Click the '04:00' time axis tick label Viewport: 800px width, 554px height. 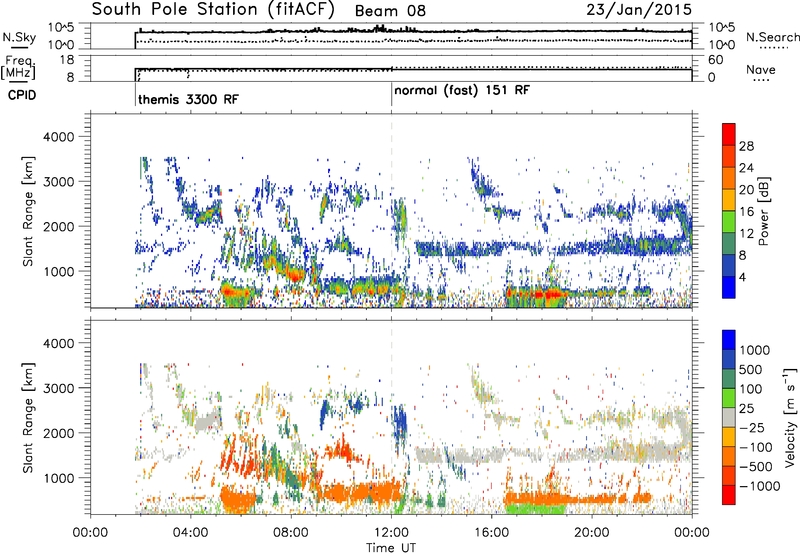tap(190, 533)
